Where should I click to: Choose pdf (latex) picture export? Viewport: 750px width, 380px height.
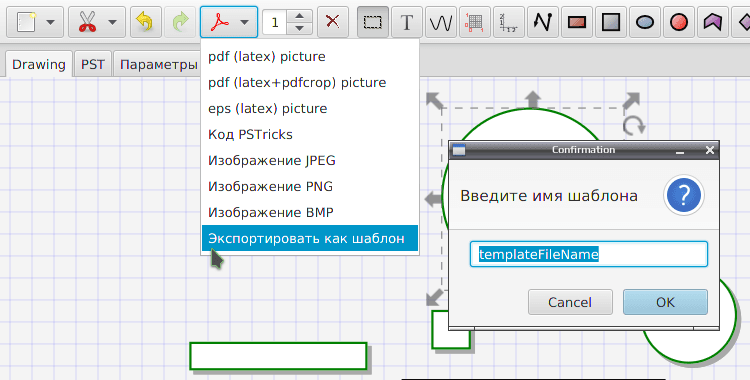tap(310, 56)
